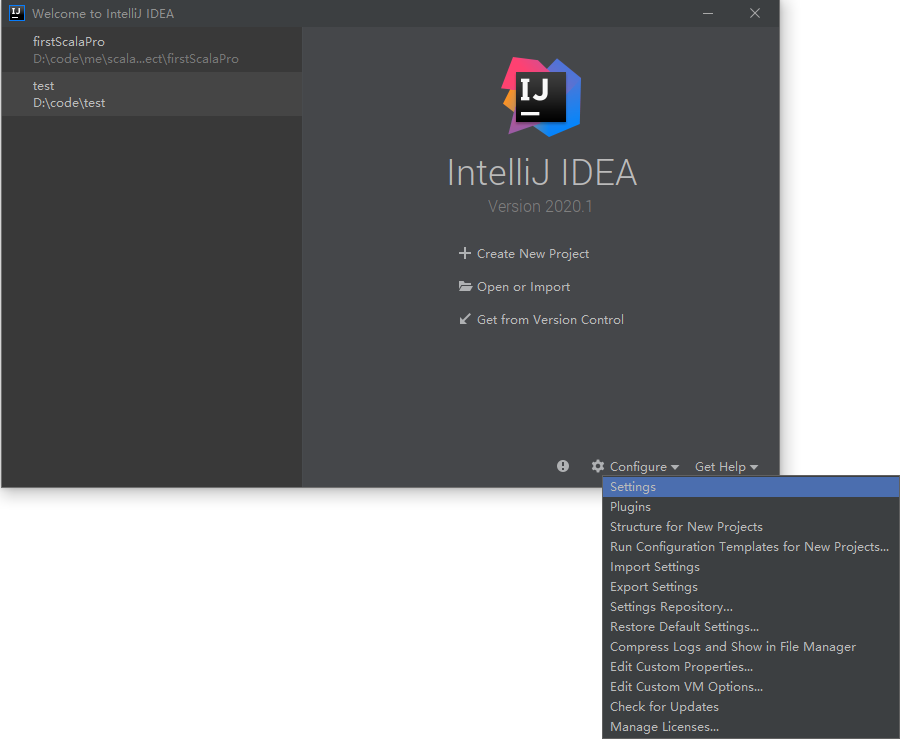The height and width of the screenshot is (742, 902).
Task: Click the Configure gear icon
Action: (x=598, y=466)
